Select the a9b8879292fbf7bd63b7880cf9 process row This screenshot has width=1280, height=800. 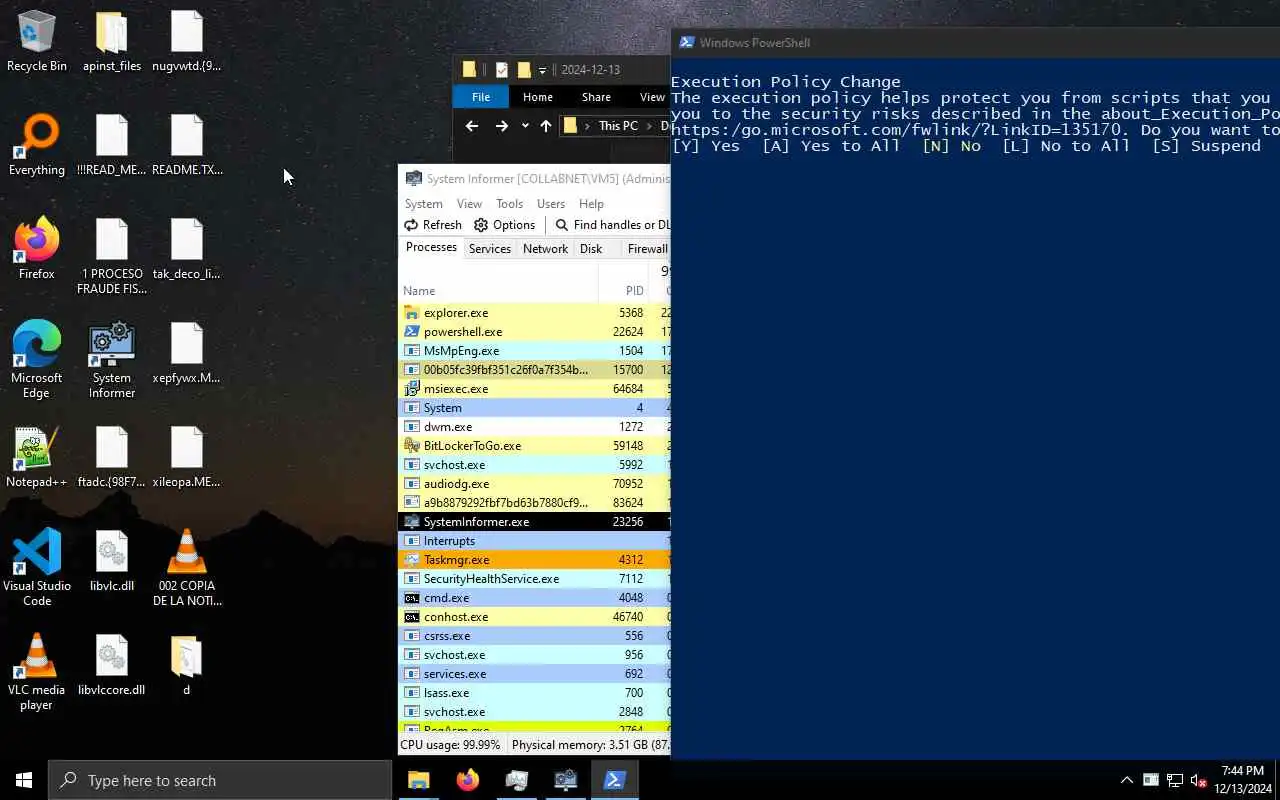534,503
